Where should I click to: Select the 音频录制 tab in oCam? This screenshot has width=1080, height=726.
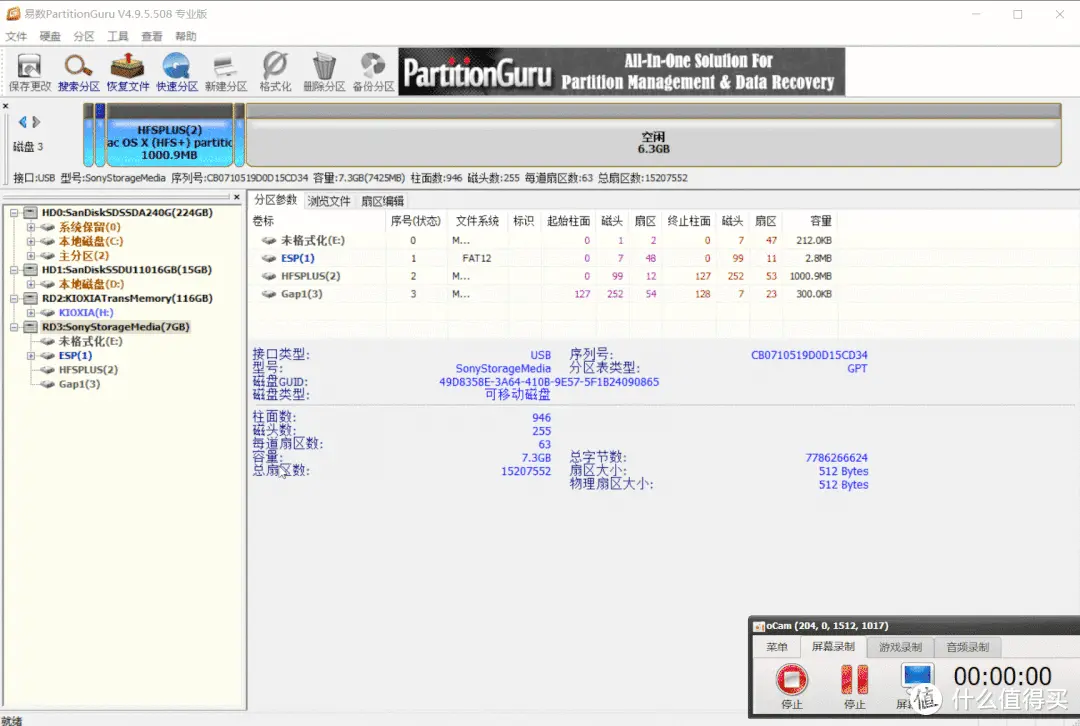pyautogui.click(x=968, y=647)
